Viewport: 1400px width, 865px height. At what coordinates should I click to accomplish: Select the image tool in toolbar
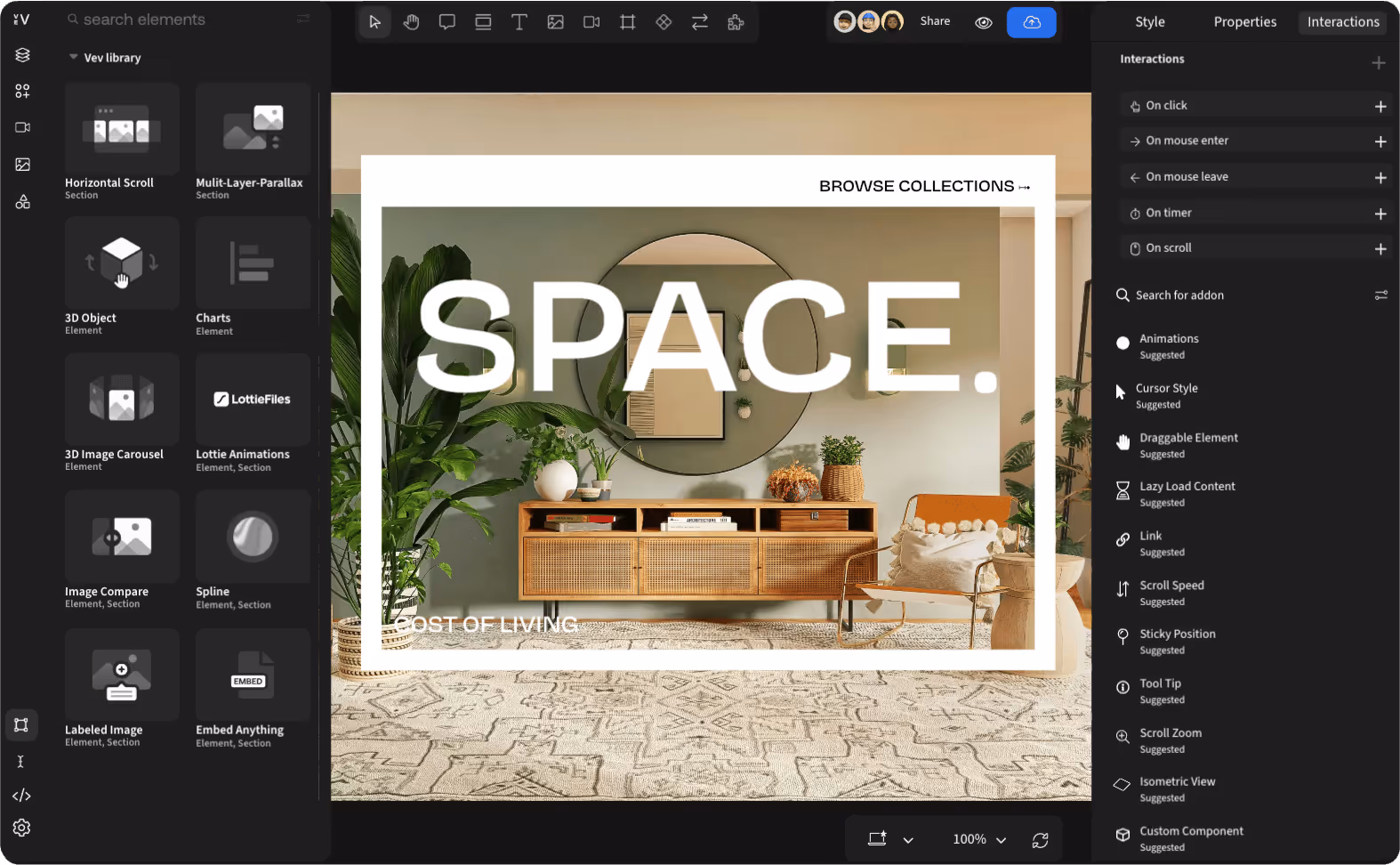(556, 22)
